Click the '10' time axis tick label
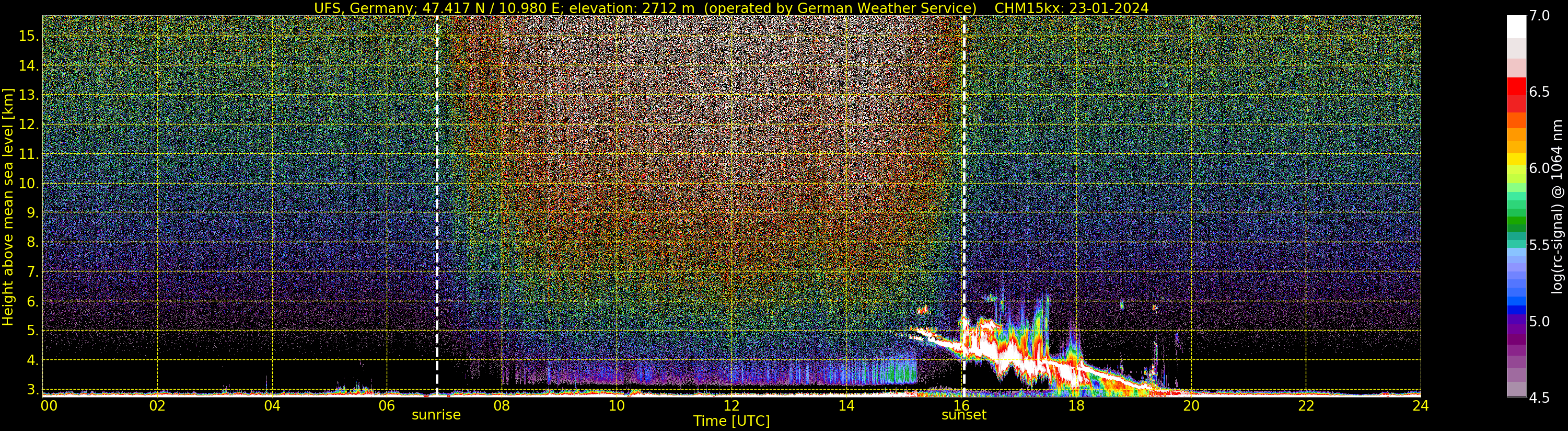The height and width of the screenshot is (431, 1568). point(617,405)
